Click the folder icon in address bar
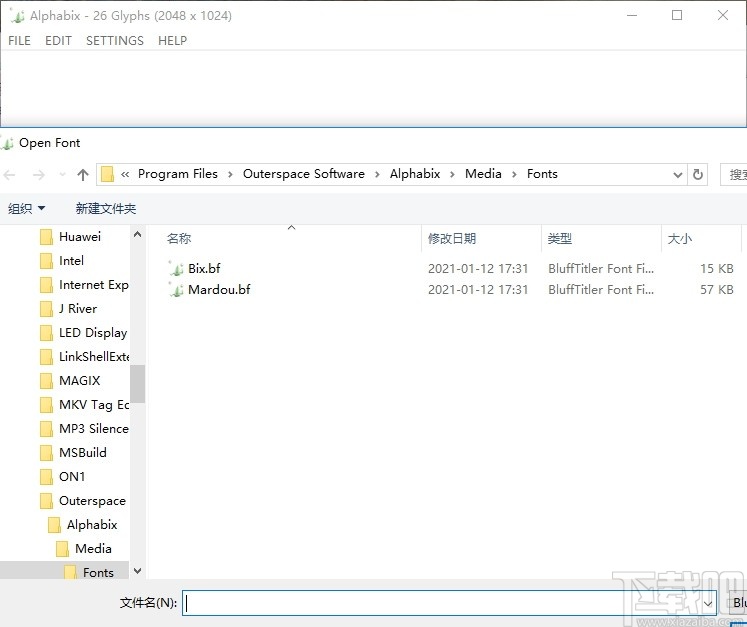 pos(107,174)
